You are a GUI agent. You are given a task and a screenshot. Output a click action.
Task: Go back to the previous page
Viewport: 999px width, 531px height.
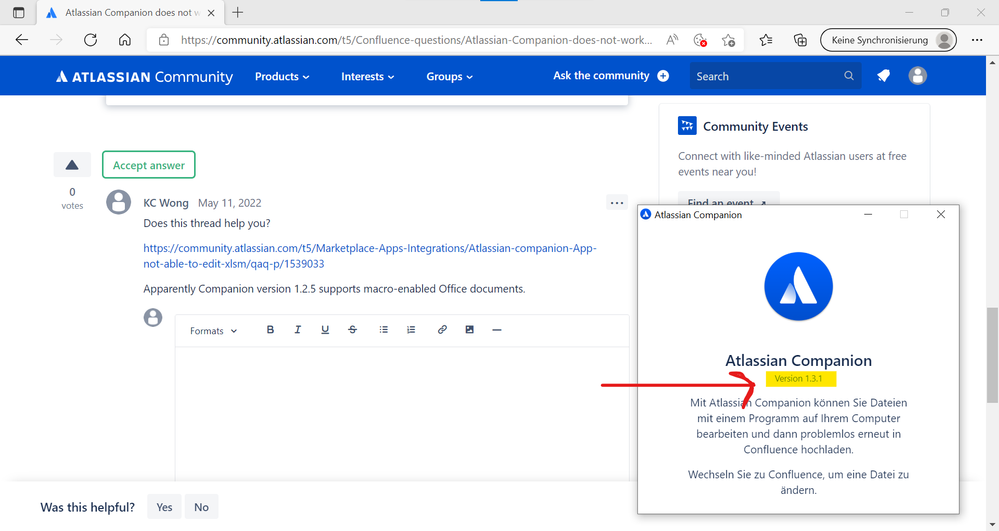point(22,40)
